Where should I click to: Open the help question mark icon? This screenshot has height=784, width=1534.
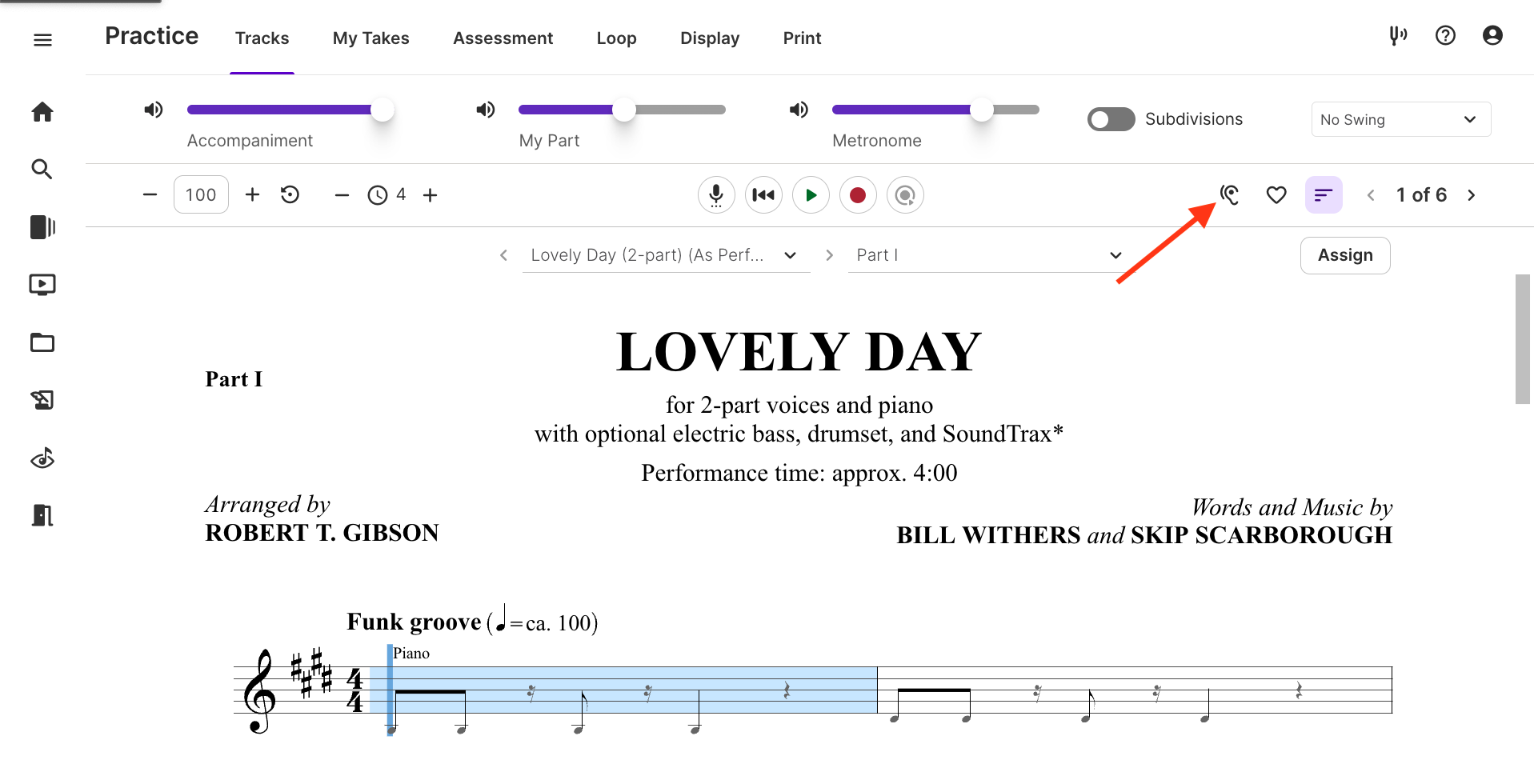tap(1445, 35)
